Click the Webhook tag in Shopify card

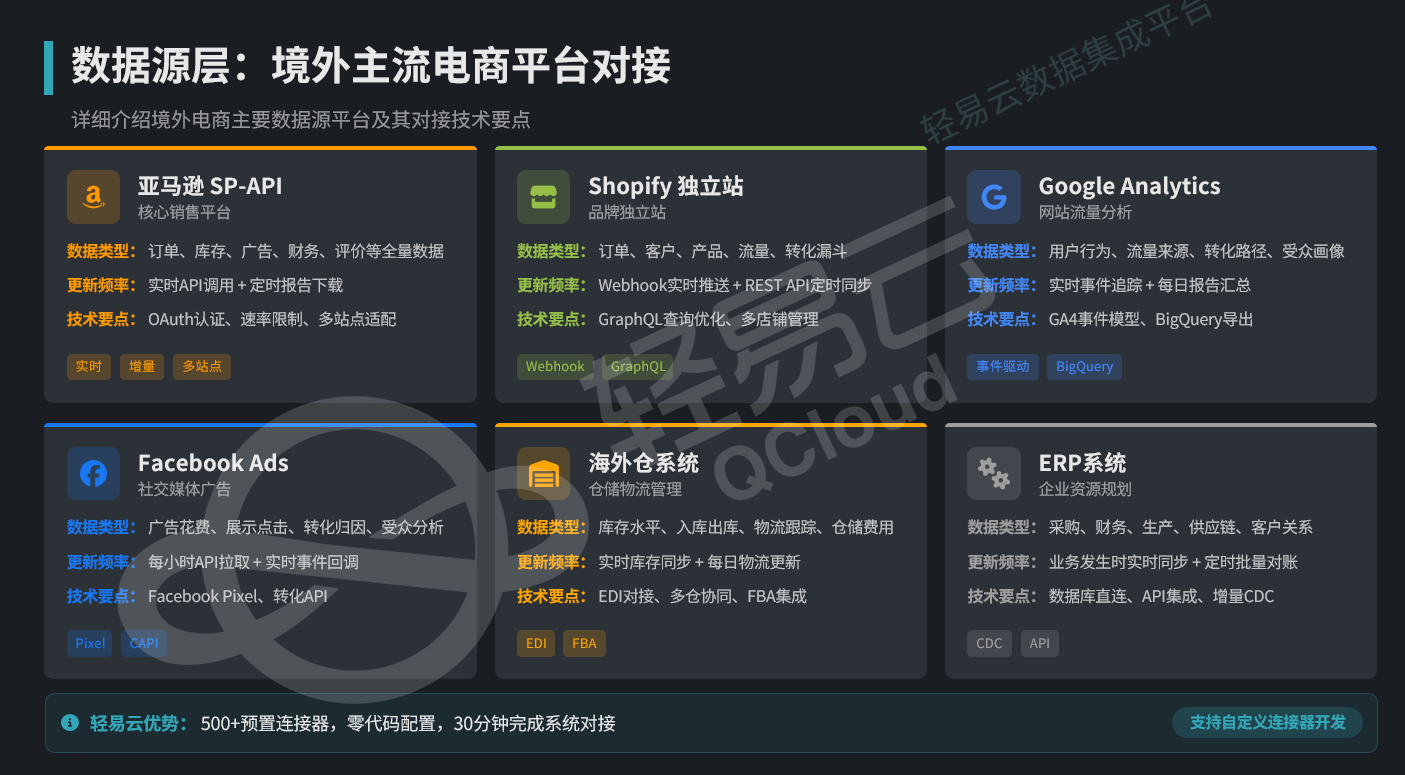click(x=555, y=366)
